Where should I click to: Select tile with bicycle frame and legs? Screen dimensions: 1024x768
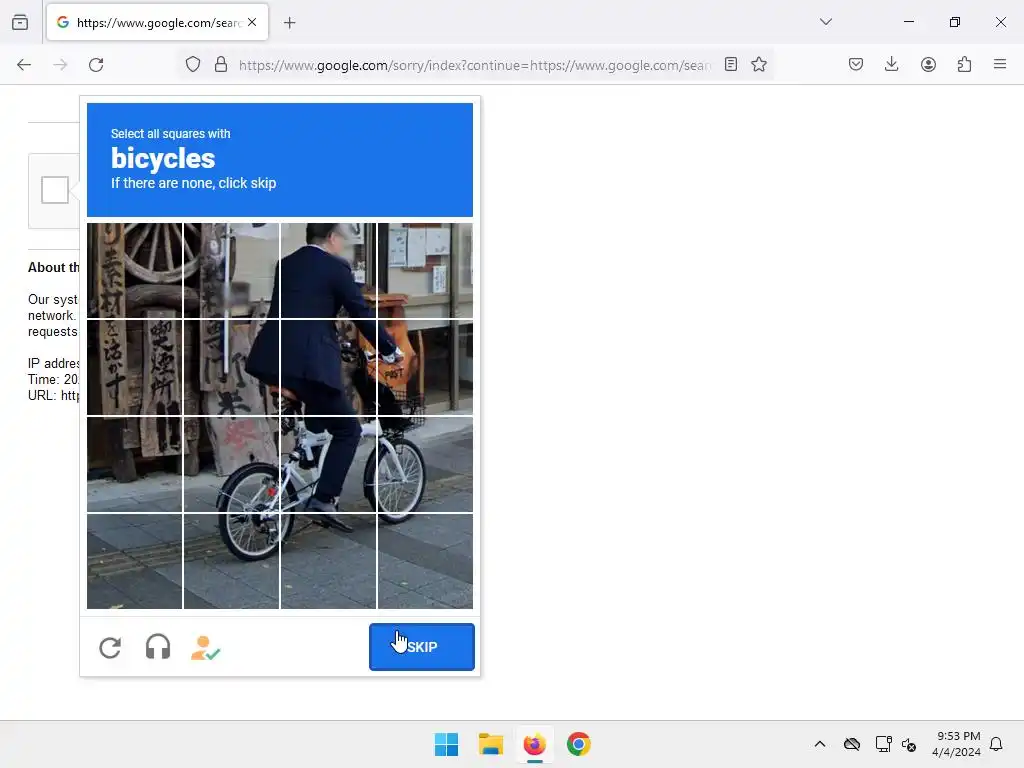[328, 464]
